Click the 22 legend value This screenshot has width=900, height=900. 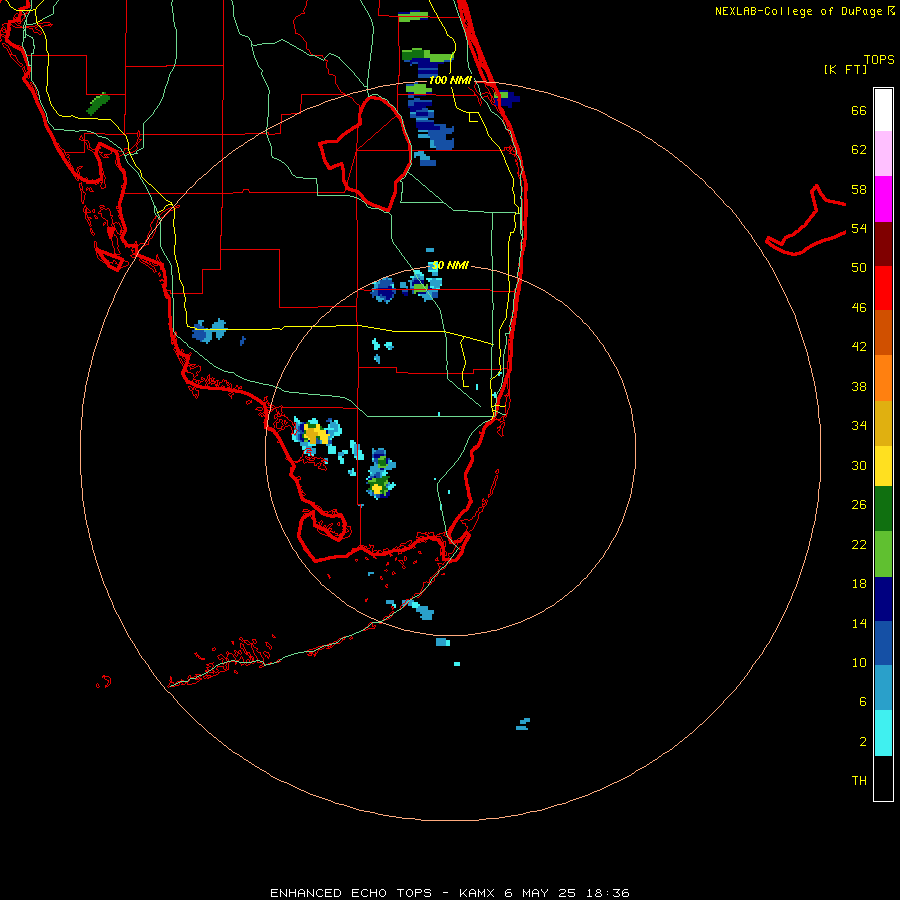(859, 544)
